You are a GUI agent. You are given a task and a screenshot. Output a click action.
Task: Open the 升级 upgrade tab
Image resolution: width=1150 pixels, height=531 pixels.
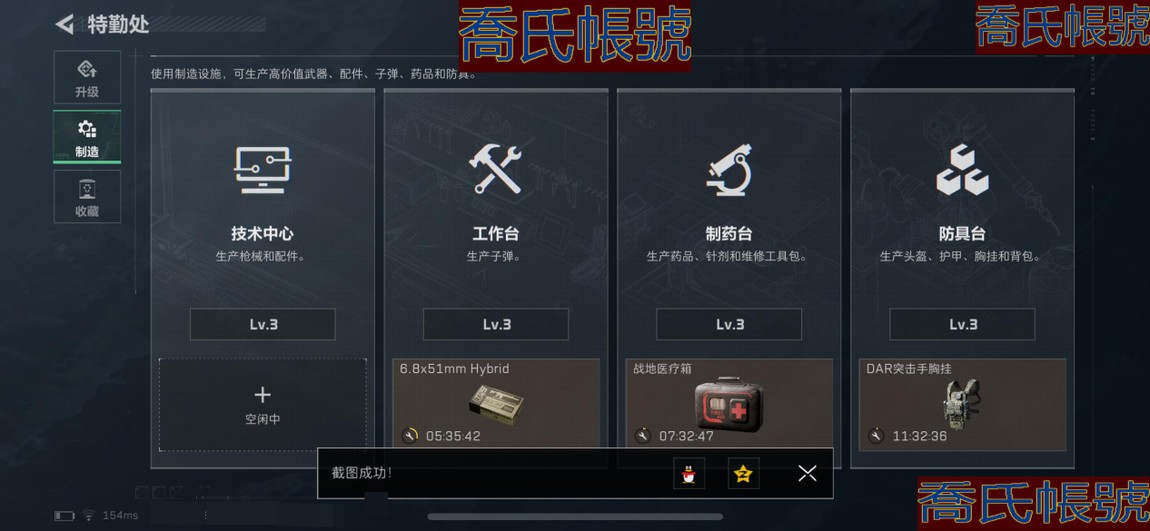87,78
